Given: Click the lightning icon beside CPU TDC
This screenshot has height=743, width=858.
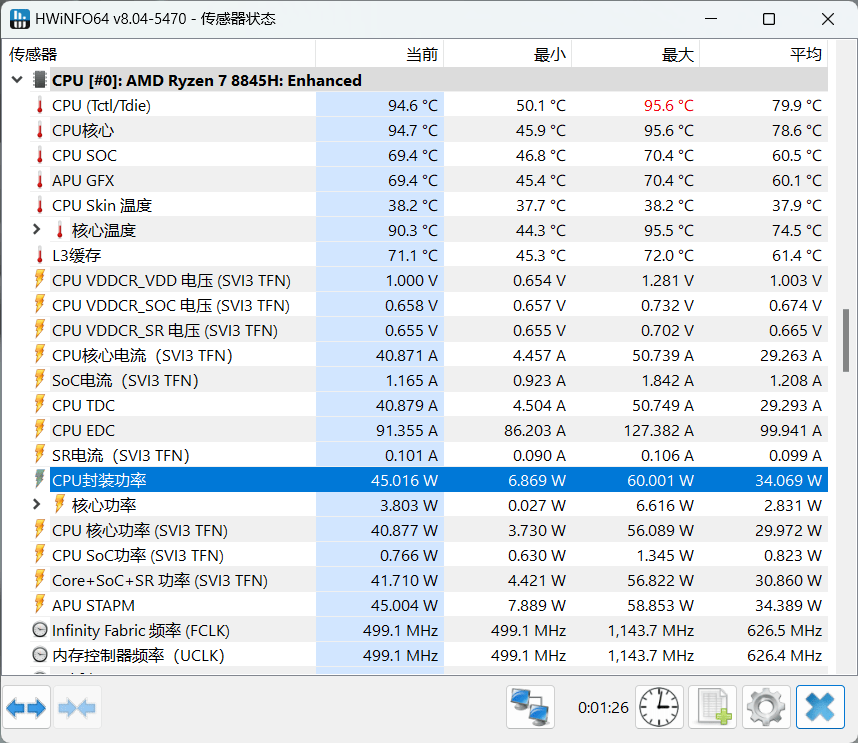Looking at the screenshot, I should coord(39,405).
